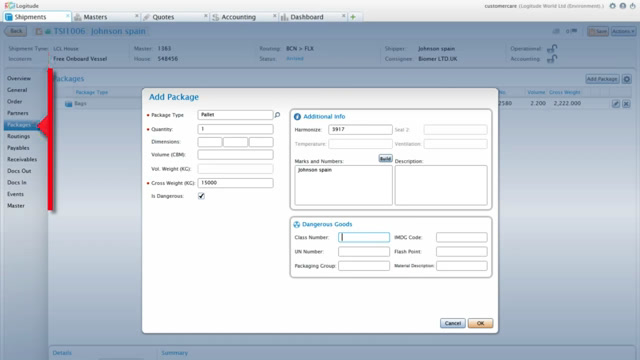Click the Quantity input field
Image resolution: width=640 pixels, height=360 pixels.
[x=235, y=129]
